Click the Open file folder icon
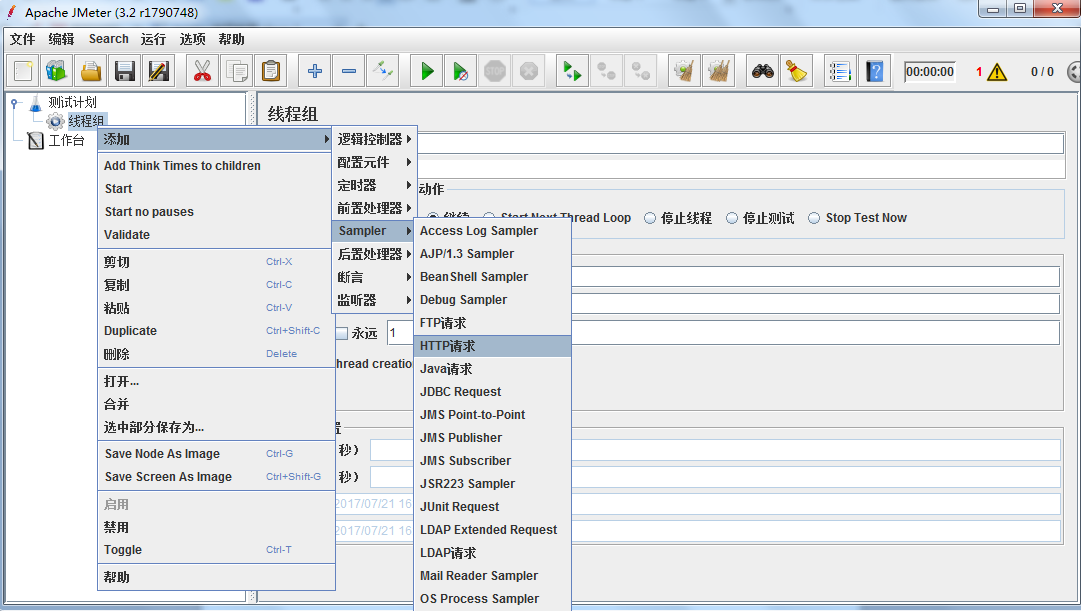 pos(91,71)
